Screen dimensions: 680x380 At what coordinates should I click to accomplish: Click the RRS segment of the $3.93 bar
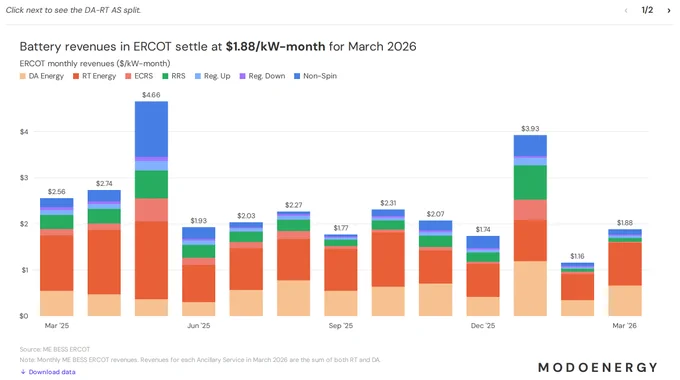(x=530, y=182)
